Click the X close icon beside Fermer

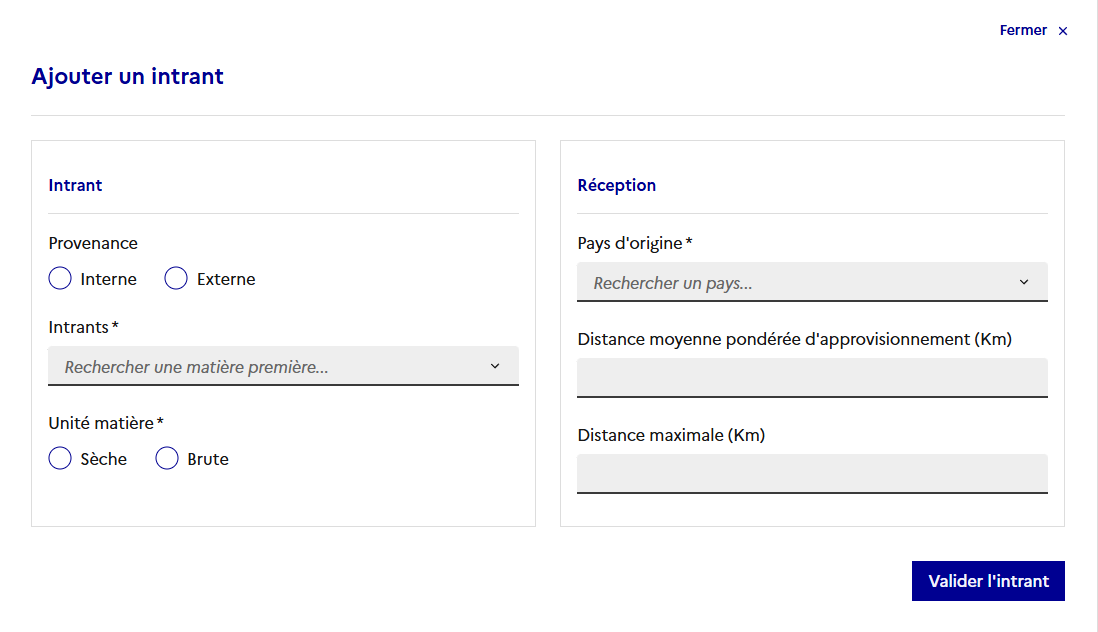point(1063,31)
